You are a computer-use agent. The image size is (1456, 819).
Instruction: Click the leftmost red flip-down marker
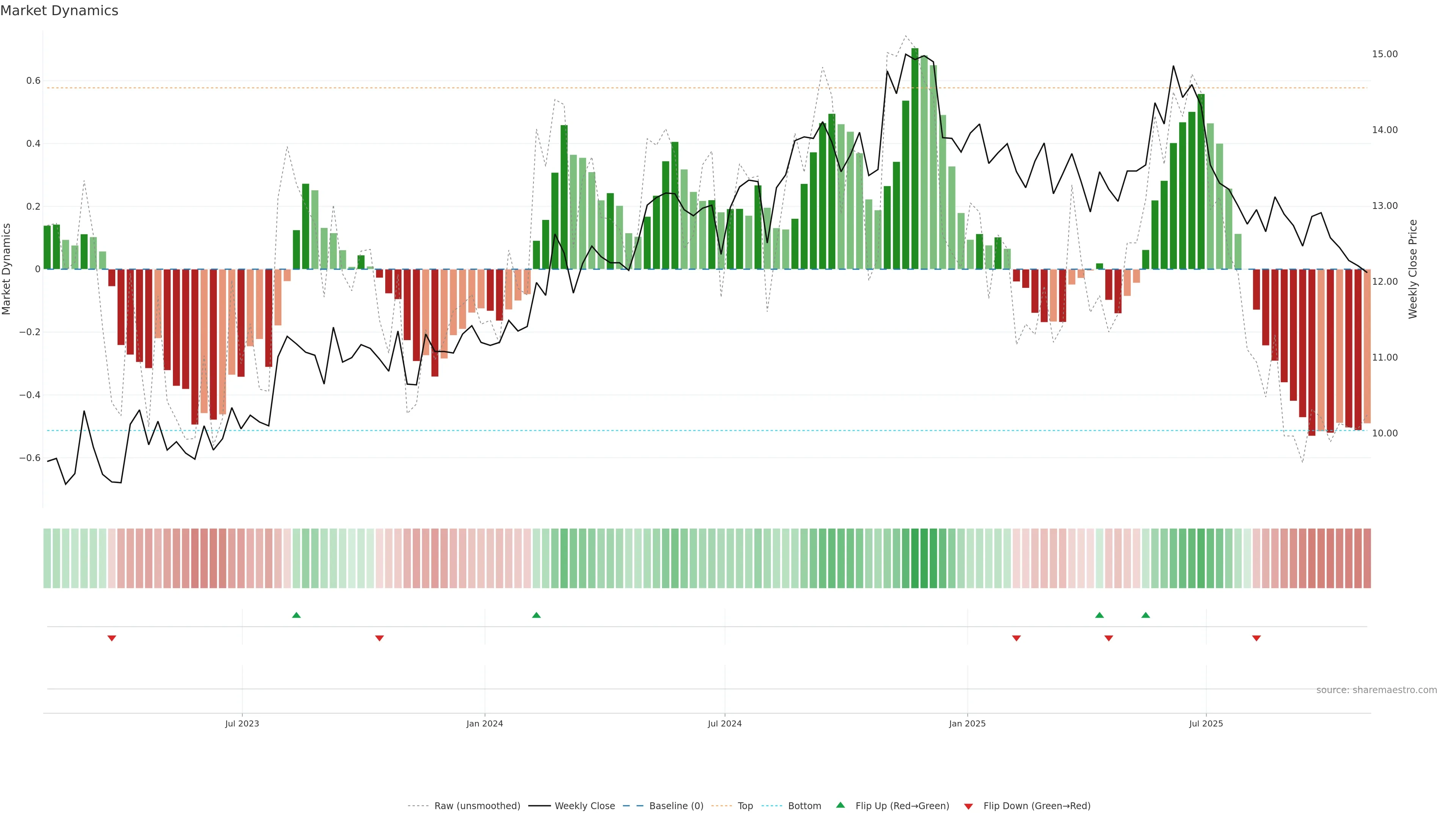pos(112,638)
